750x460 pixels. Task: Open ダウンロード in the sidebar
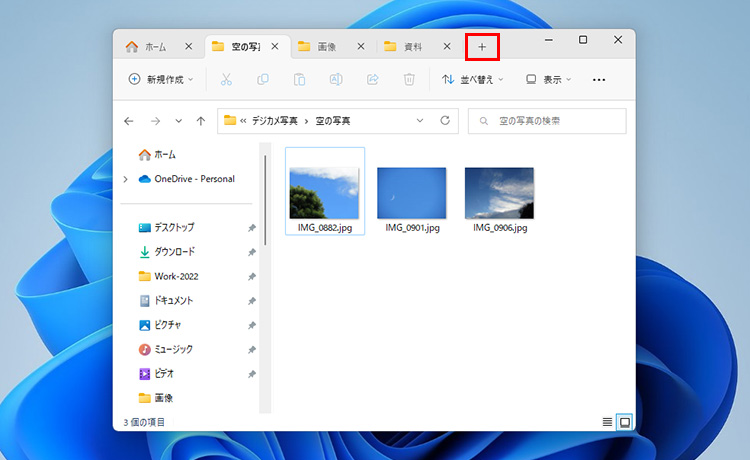(174, 252)
